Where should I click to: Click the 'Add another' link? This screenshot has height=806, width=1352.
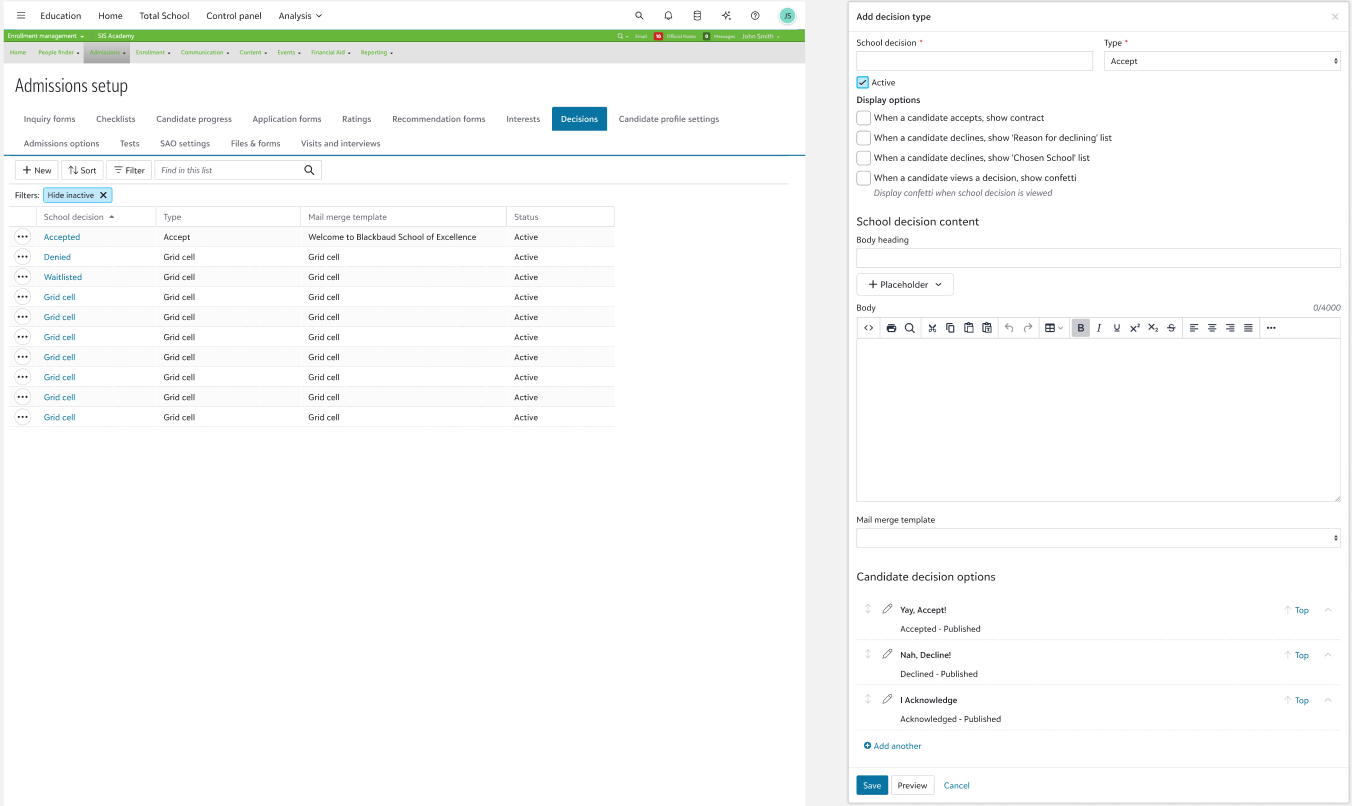(892, 745)
